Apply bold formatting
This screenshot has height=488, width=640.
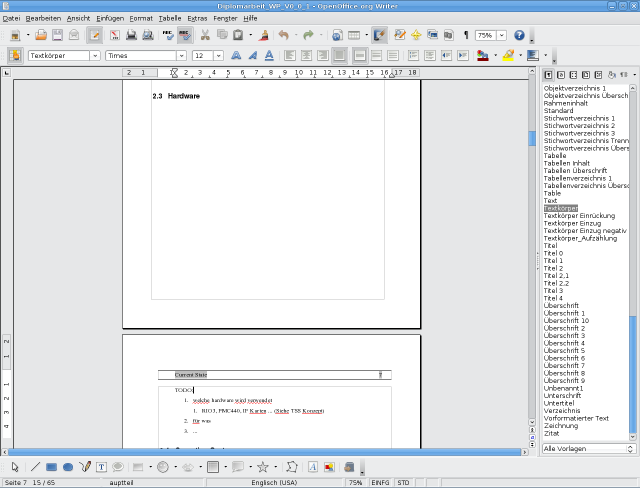pyautogui.click(x=236, y=55)
